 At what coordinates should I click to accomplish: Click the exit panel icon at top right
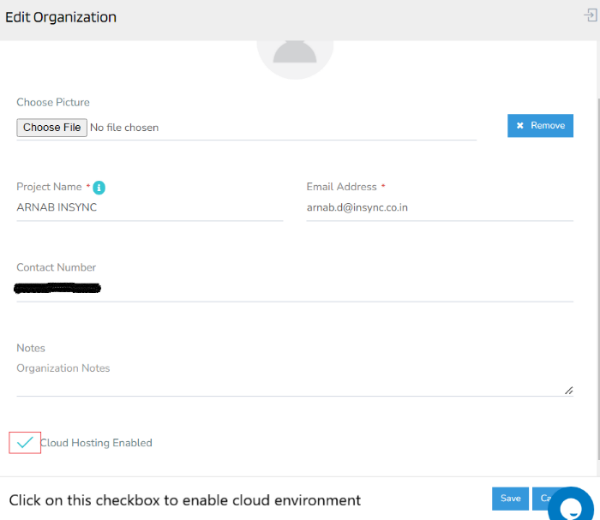point(590,15)
